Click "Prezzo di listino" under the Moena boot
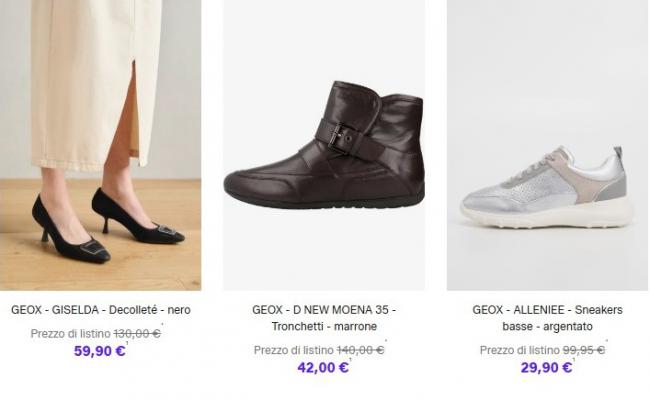650x400 pixels. (294, 350)
